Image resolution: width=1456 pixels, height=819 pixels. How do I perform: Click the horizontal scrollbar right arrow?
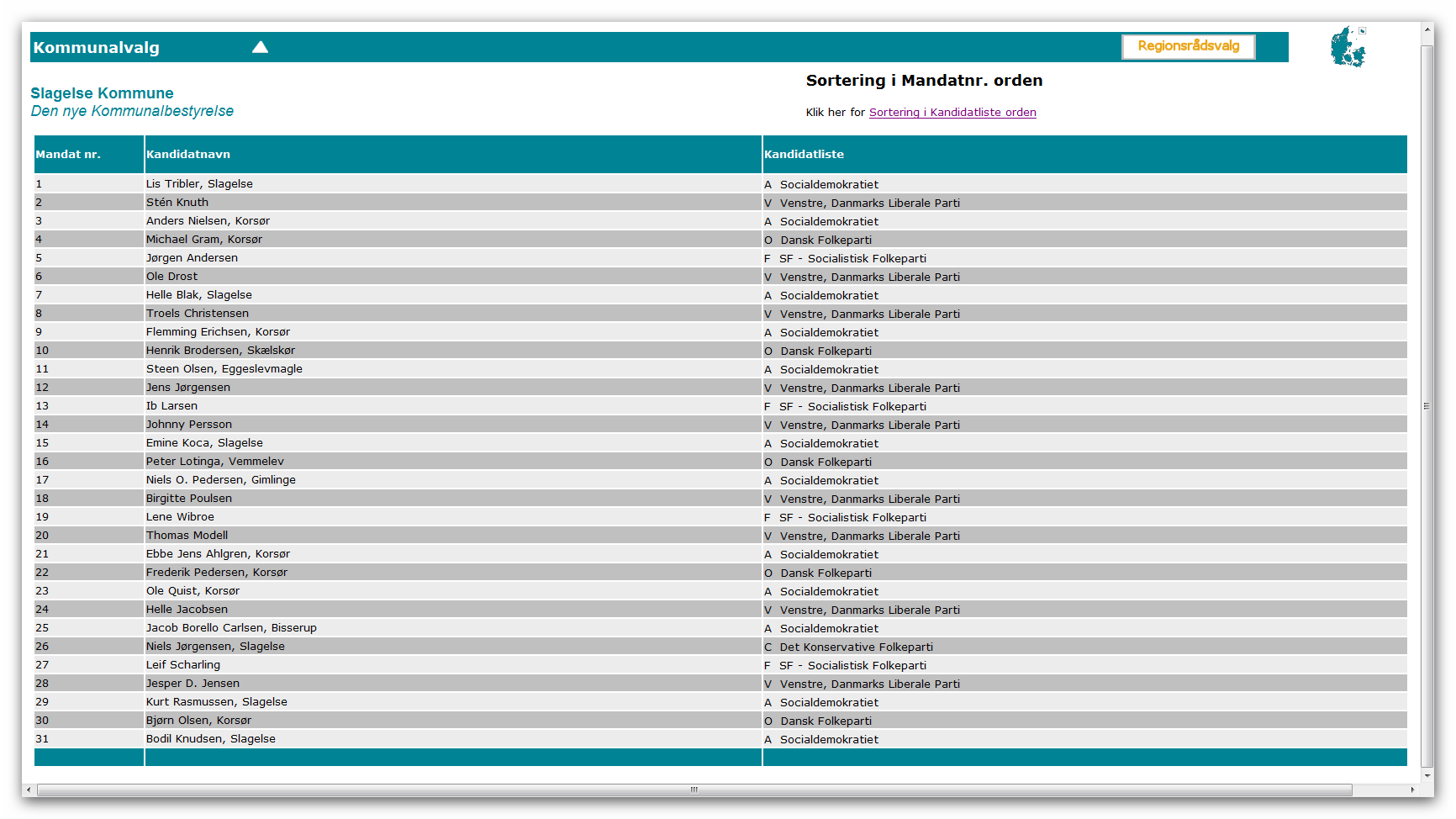[1413, 790]
